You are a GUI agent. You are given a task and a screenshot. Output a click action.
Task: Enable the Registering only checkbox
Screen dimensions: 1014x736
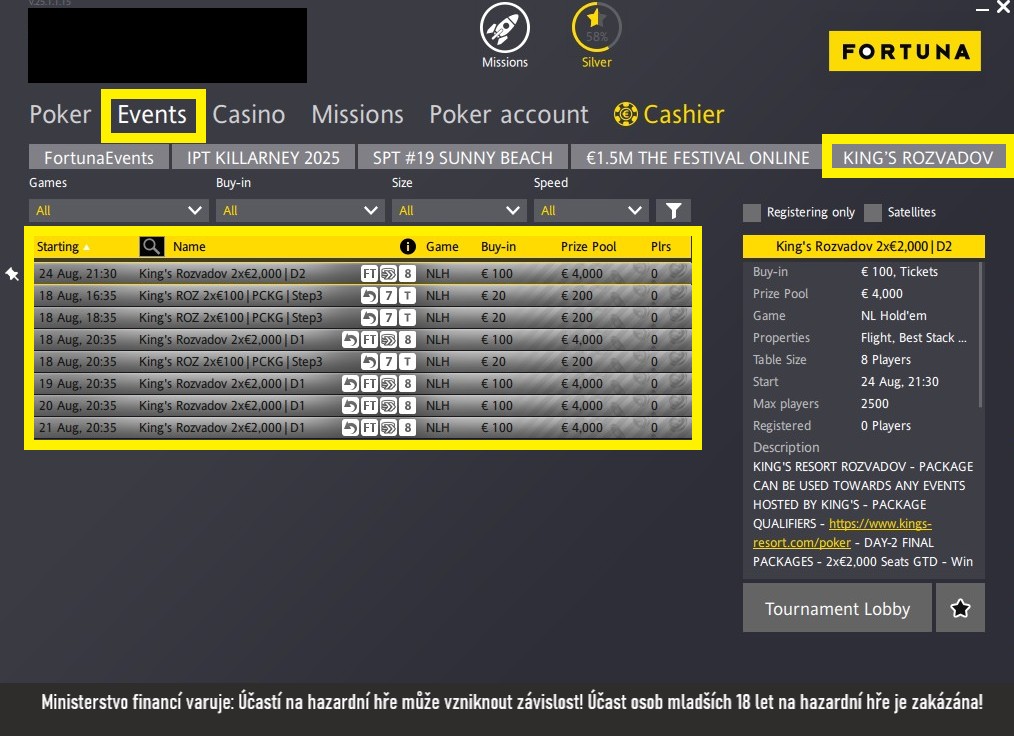point(752,212)
